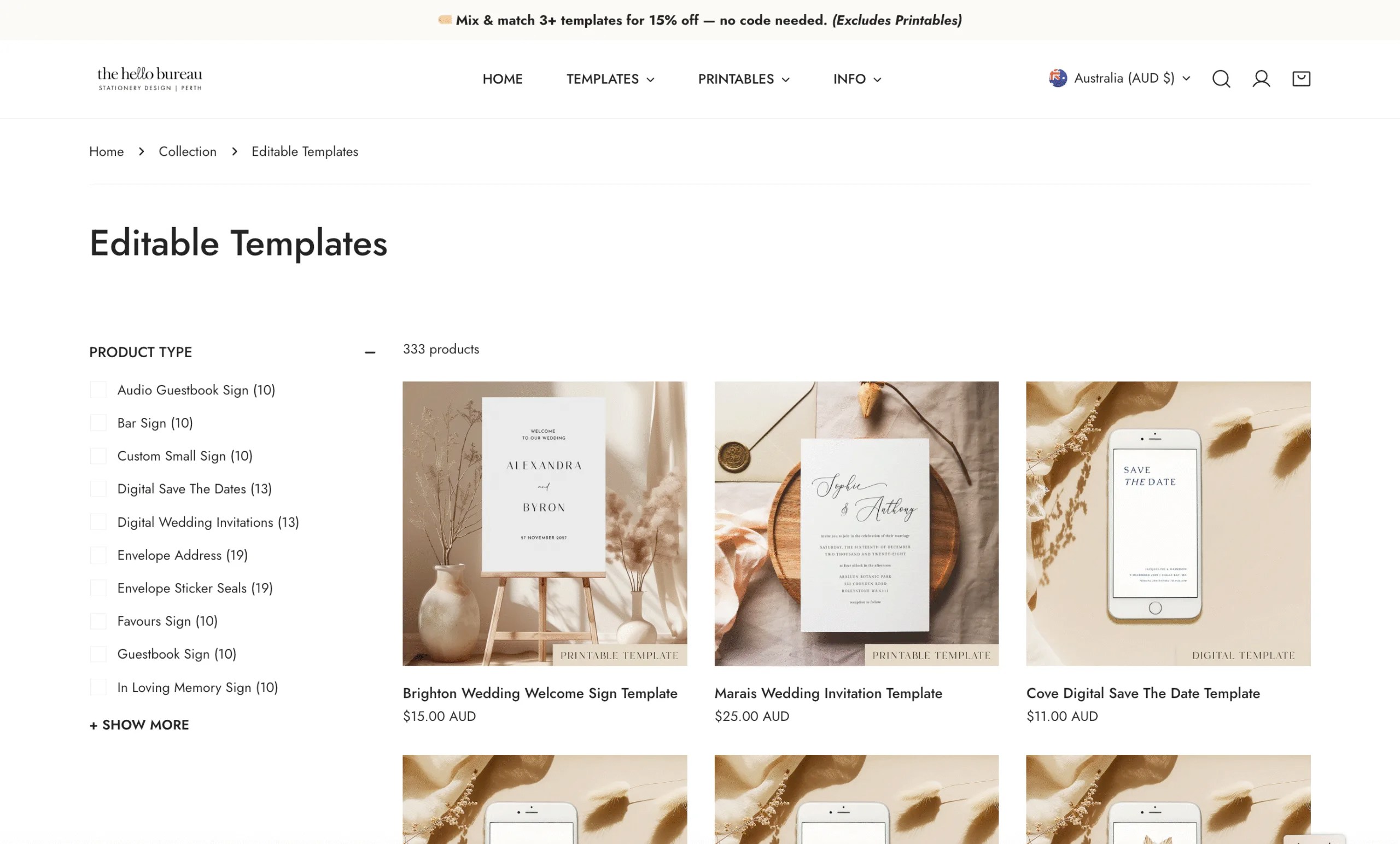Click the hello bureau logo
The height and width of the screenshot is (844, 1400).
[x=149, y=78]
